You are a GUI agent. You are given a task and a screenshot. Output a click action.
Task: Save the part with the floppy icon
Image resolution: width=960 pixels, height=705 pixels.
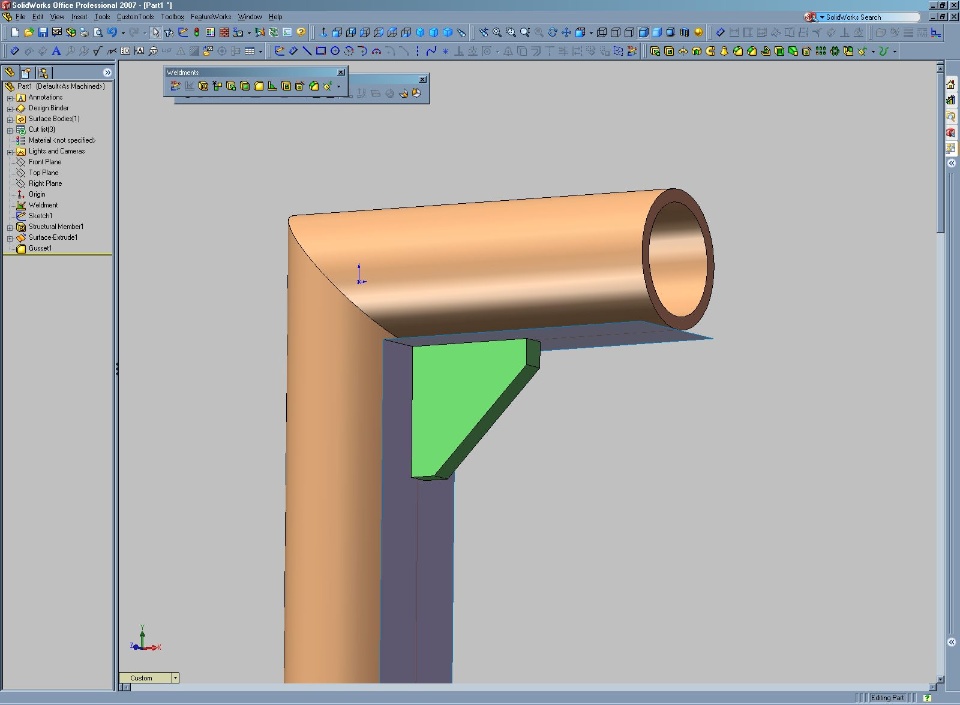pos(43,32)
